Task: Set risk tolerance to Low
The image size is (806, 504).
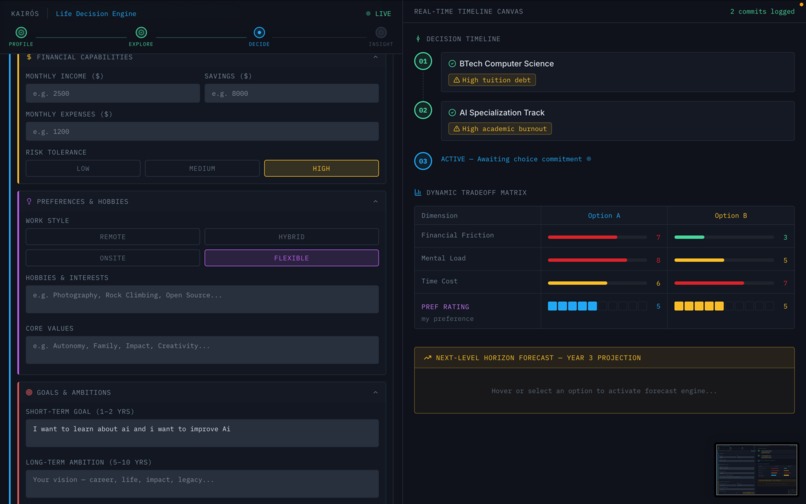Action: click(83, 168)
